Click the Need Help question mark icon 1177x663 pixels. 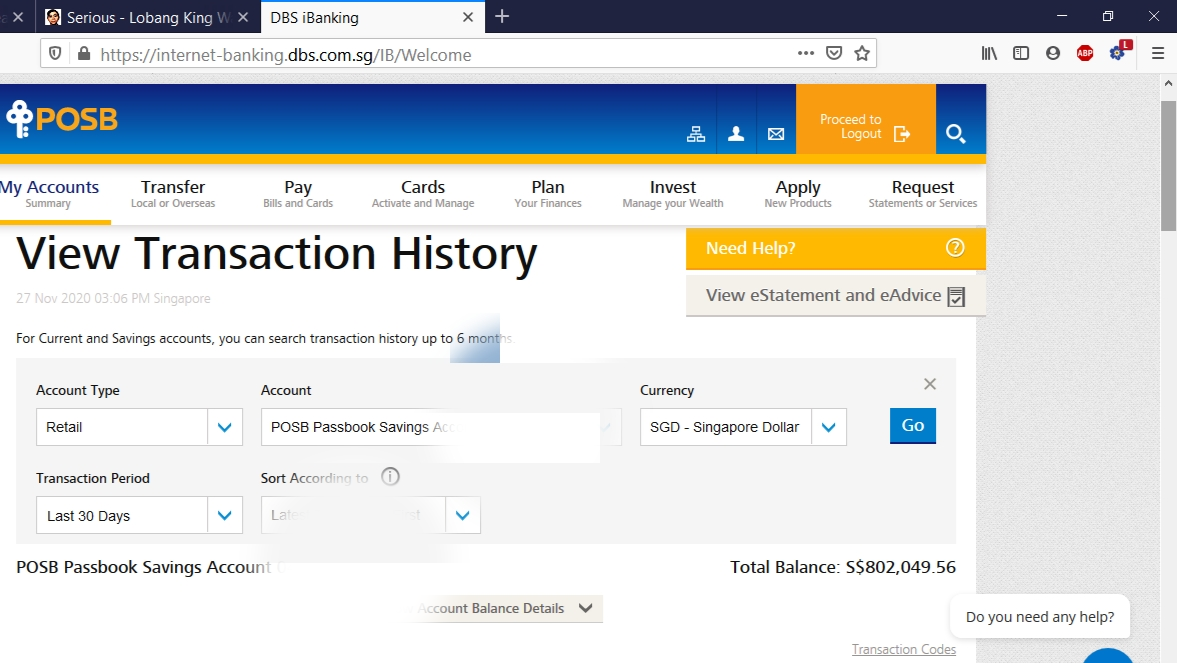click(x=955, y=248)
